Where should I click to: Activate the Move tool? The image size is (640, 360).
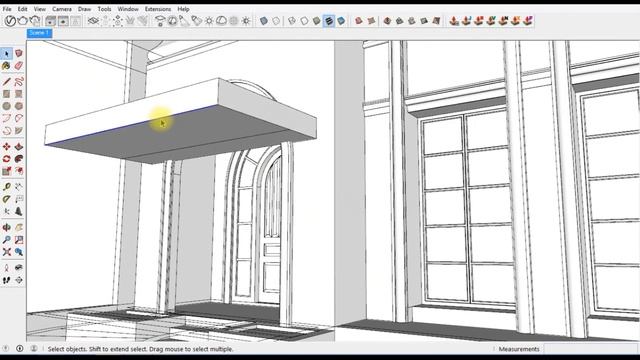(7, 147)
